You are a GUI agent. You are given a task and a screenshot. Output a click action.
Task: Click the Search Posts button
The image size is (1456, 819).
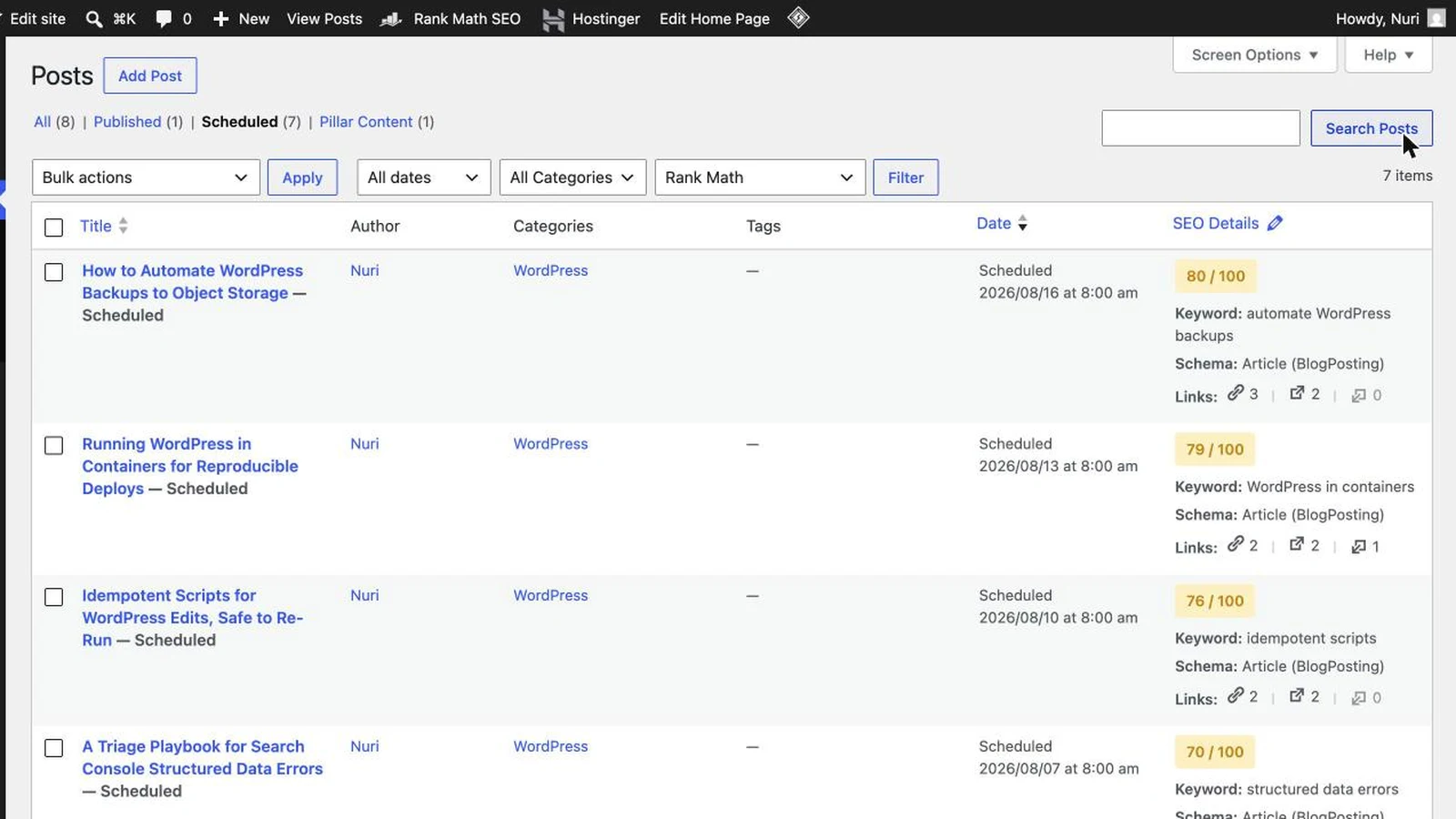1371,128
